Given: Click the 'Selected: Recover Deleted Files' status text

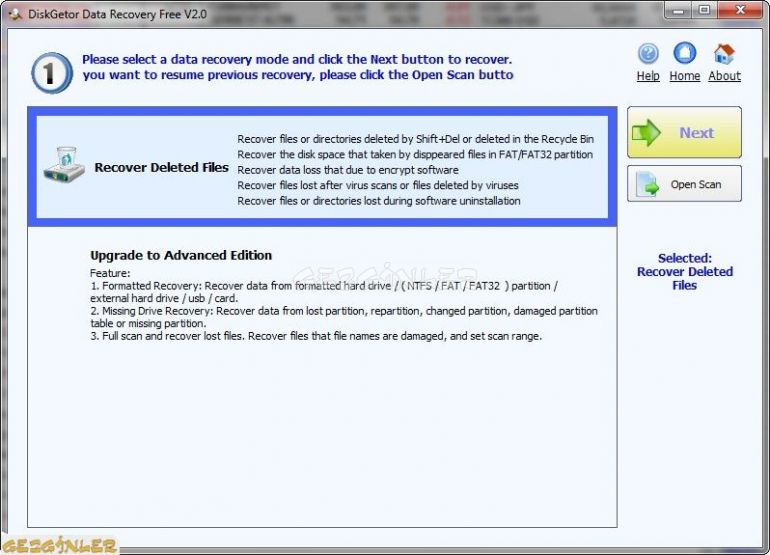Looking at the screenshot, I should point(685,272).
